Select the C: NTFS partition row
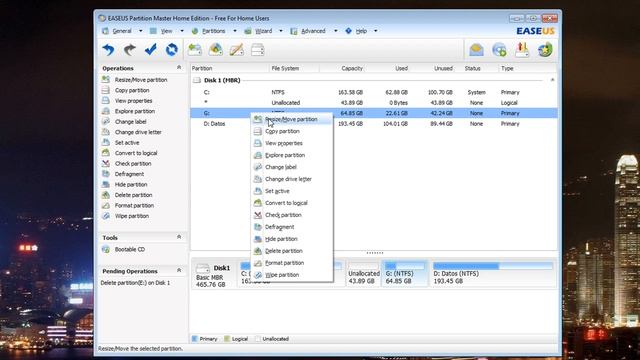640x360 pixels. (x=373, y=92)
